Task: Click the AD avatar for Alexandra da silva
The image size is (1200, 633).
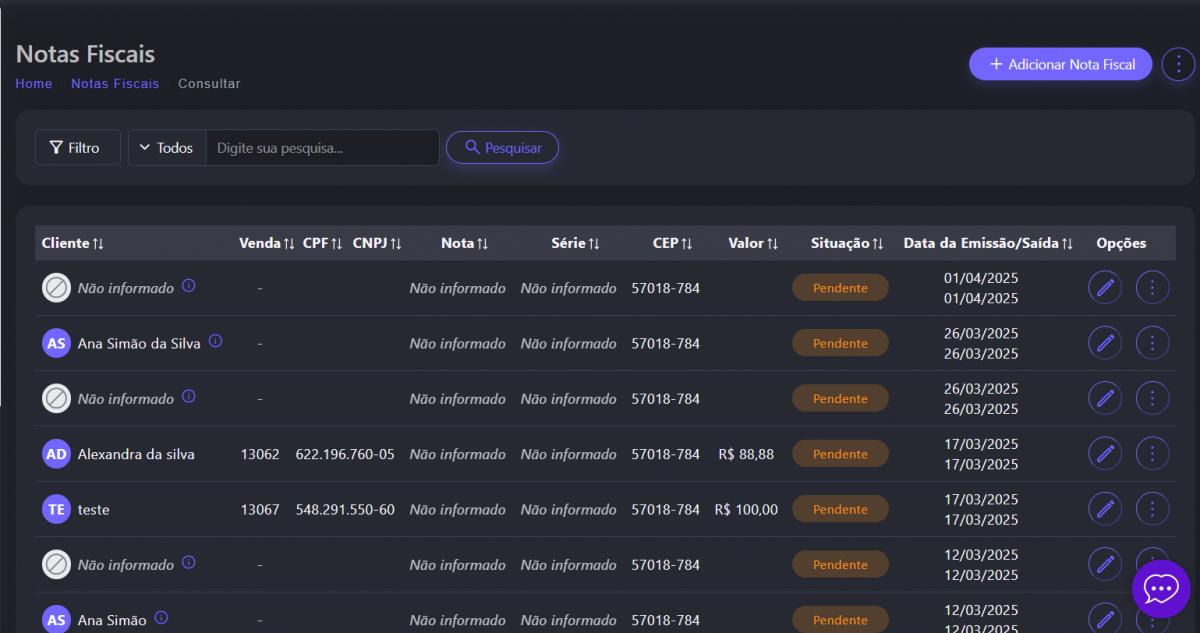Action: [x=57, y=454]
